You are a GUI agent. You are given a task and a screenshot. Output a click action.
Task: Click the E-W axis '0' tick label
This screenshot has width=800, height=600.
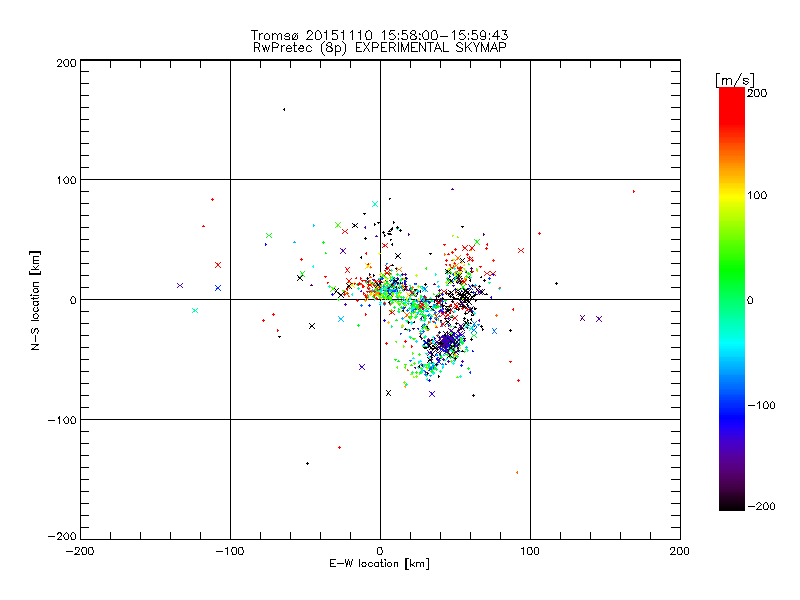click(x=380, y=551)
